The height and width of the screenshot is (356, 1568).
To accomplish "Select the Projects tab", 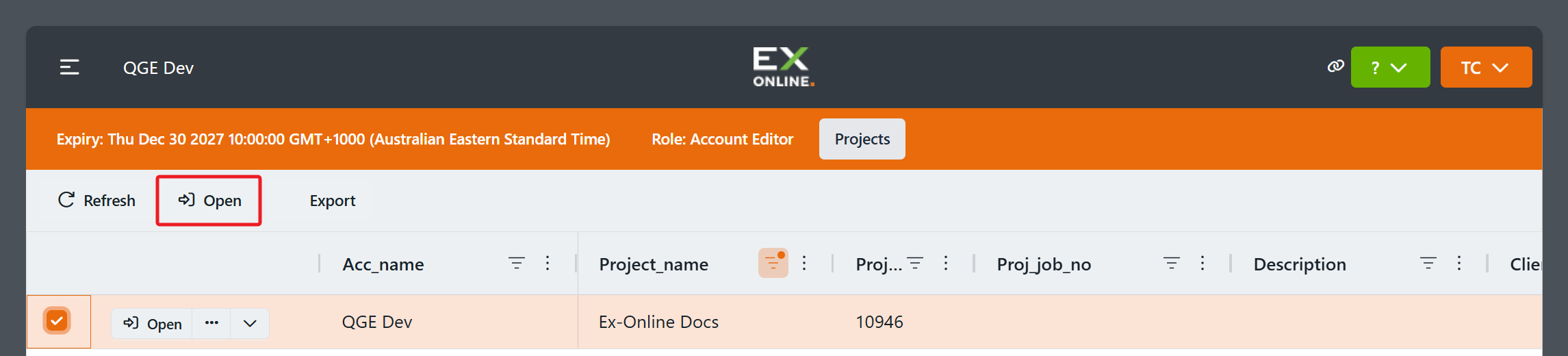I will (862, 139).
